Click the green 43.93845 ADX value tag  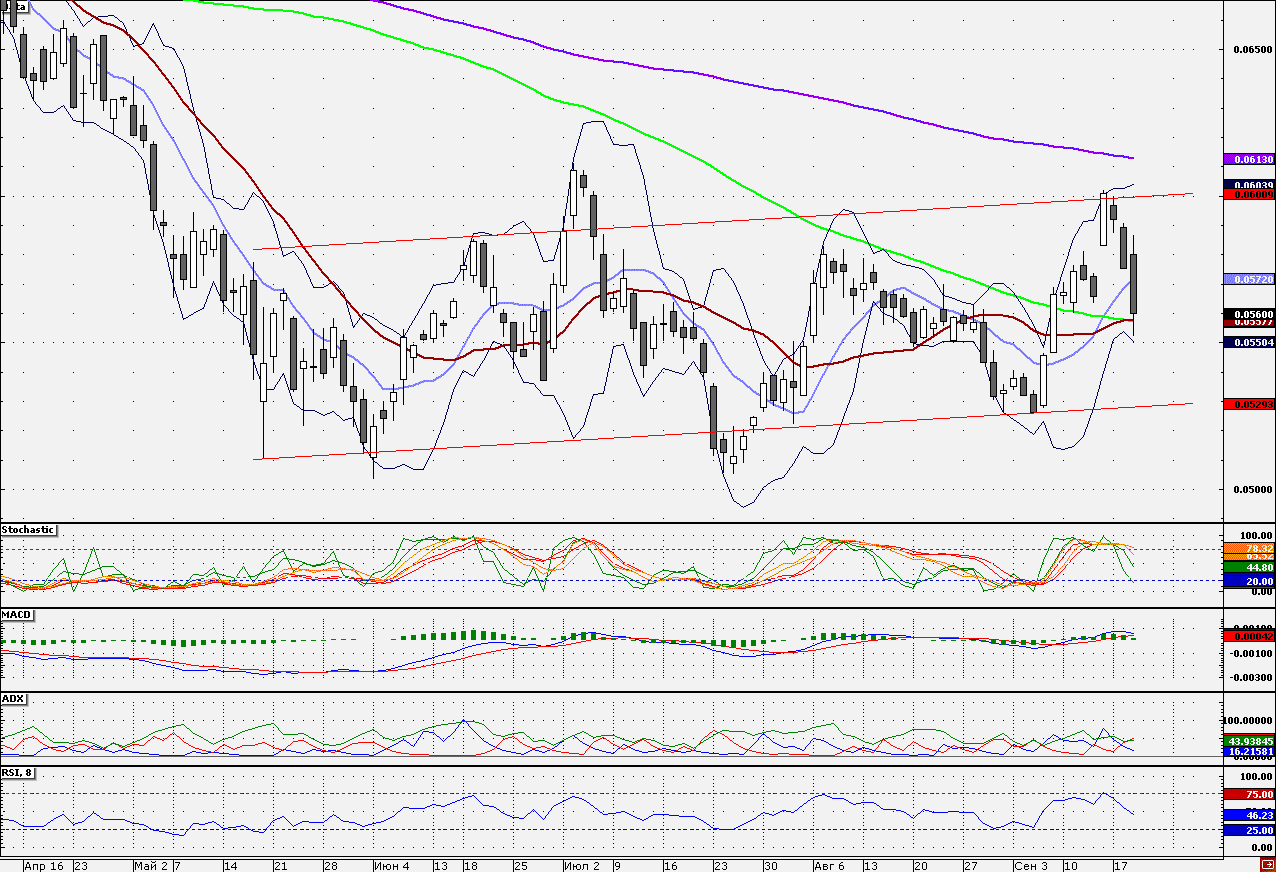click(1248, 741)
